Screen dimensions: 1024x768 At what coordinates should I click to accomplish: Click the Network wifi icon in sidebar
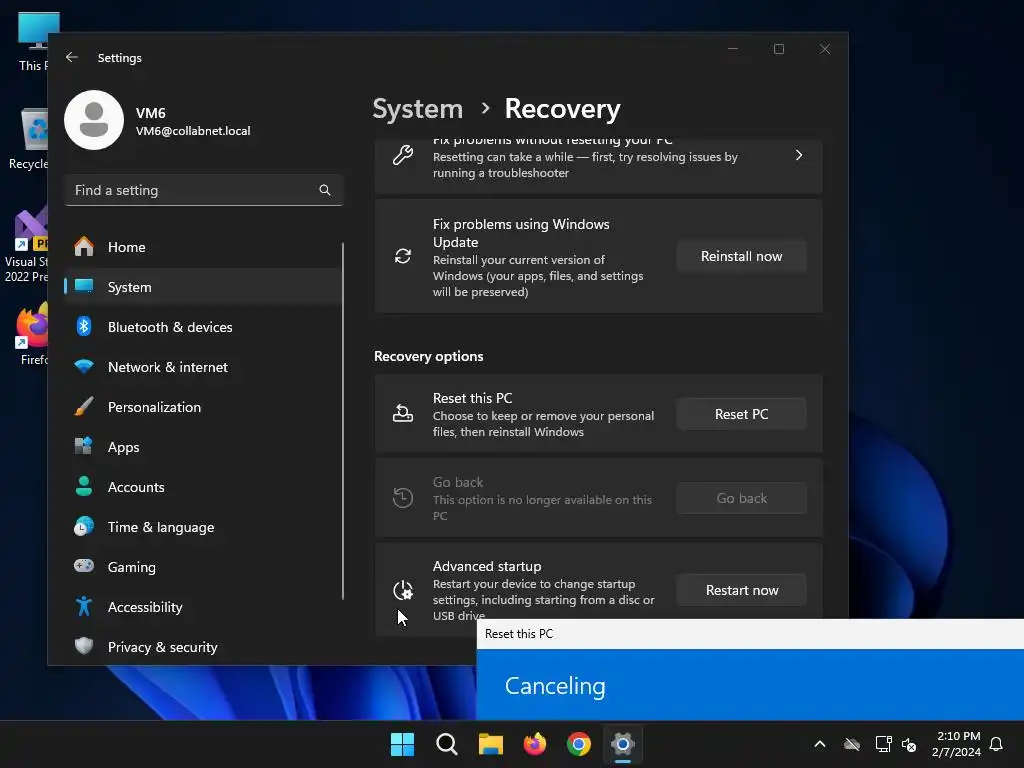point(84,366)
